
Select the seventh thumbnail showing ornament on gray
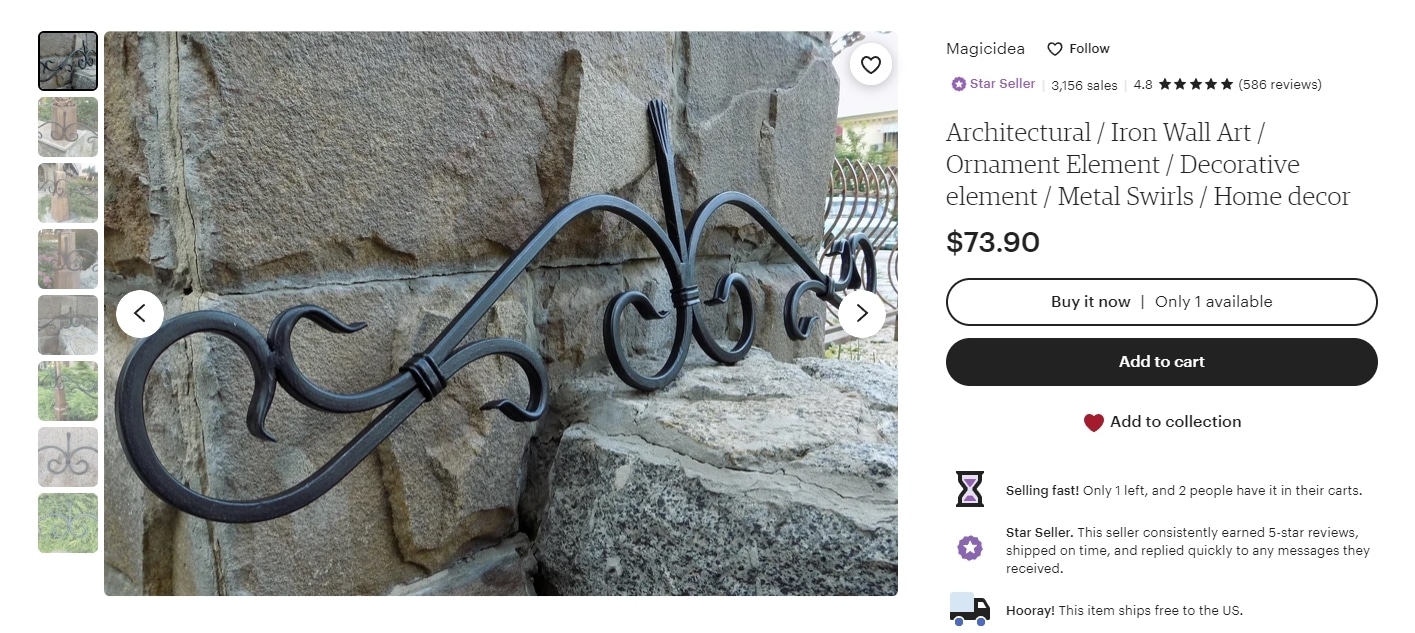point(68,457)
